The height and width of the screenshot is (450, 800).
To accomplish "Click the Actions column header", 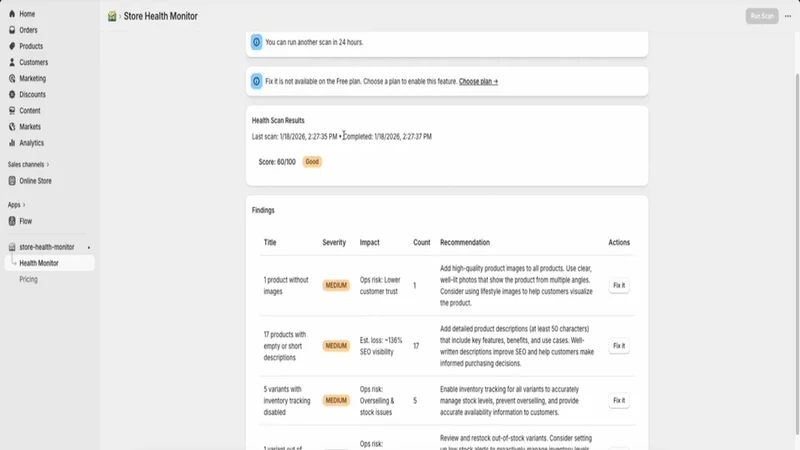I will point(619,242).
